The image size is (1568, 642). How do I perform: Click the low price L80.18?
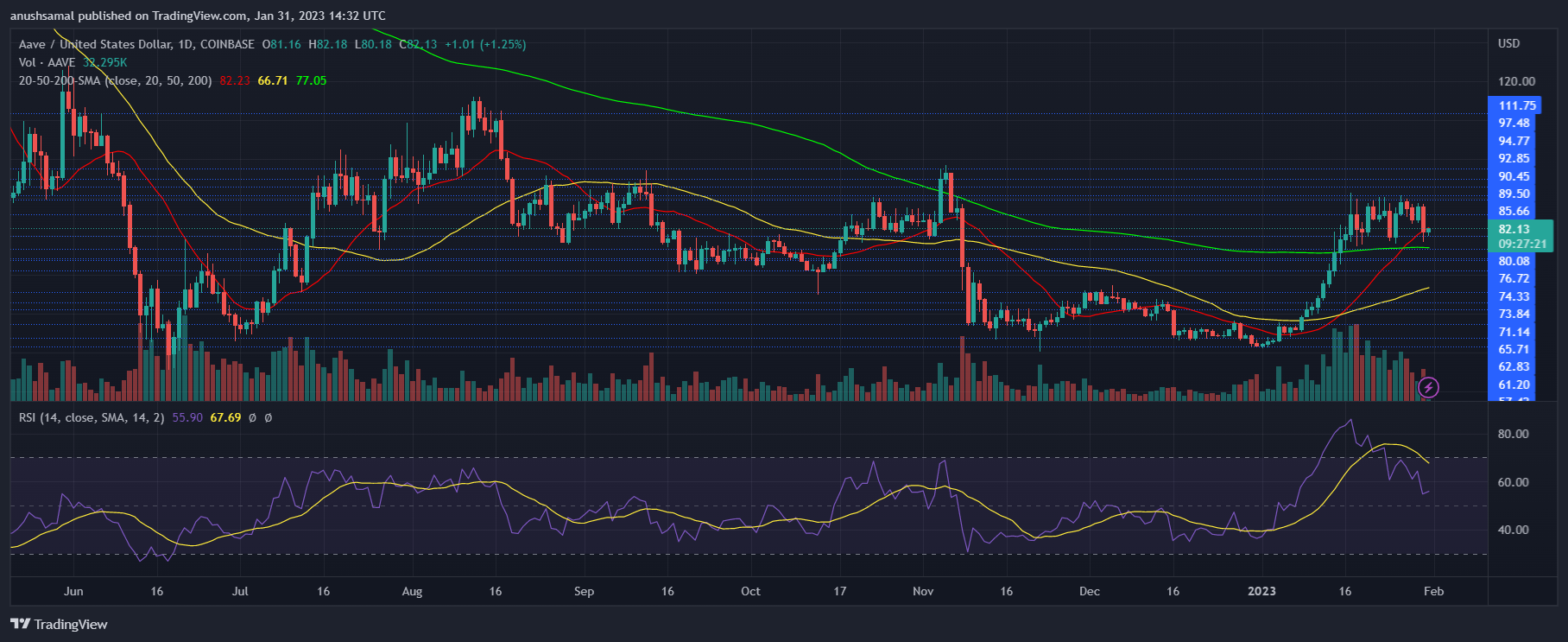[373, 44]
